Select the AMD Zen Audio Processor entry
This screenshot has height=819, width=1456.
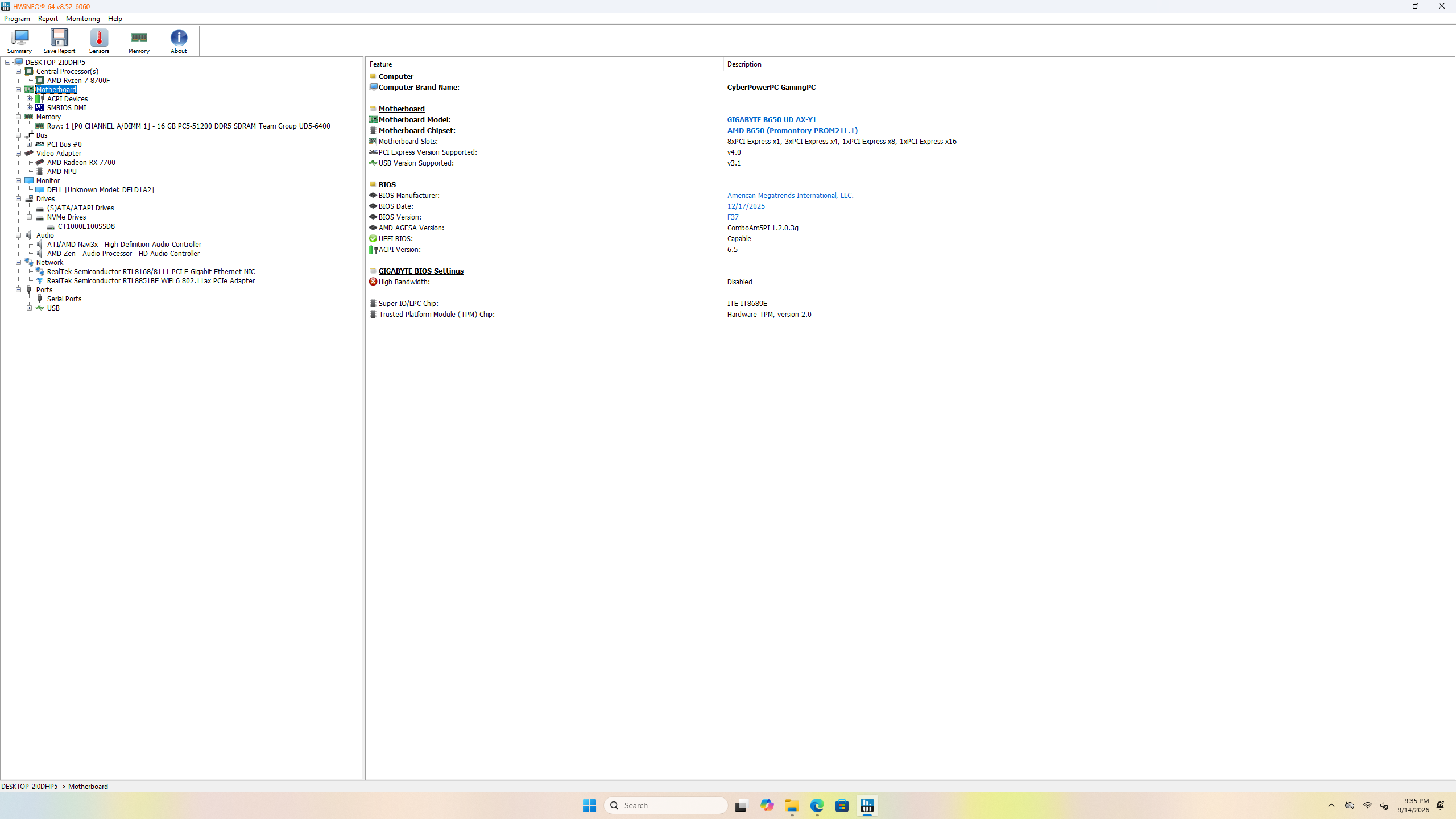click(x=123, y=254)
